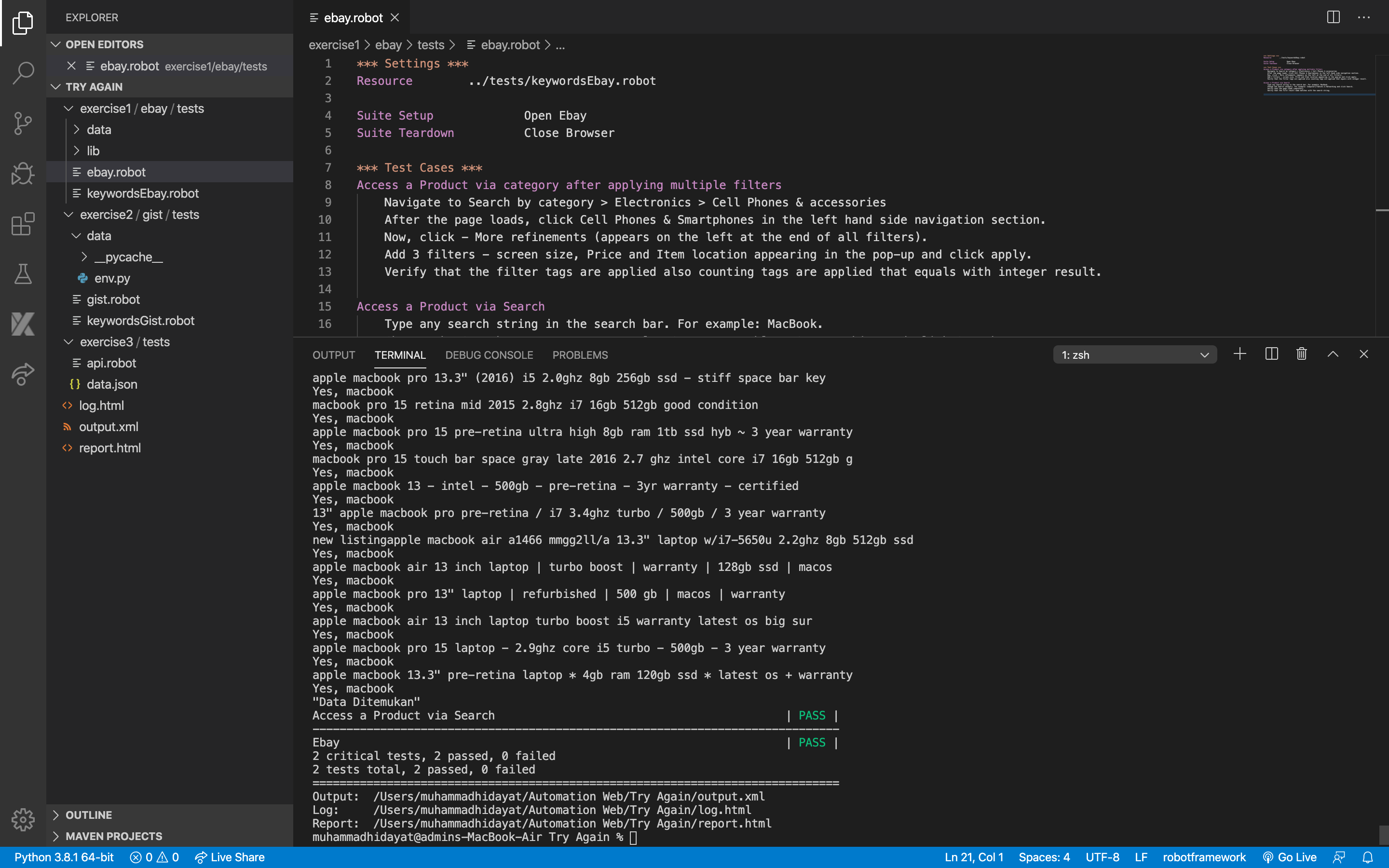
Task: Expand the OUTLINE section
Action: click(170, 814)
